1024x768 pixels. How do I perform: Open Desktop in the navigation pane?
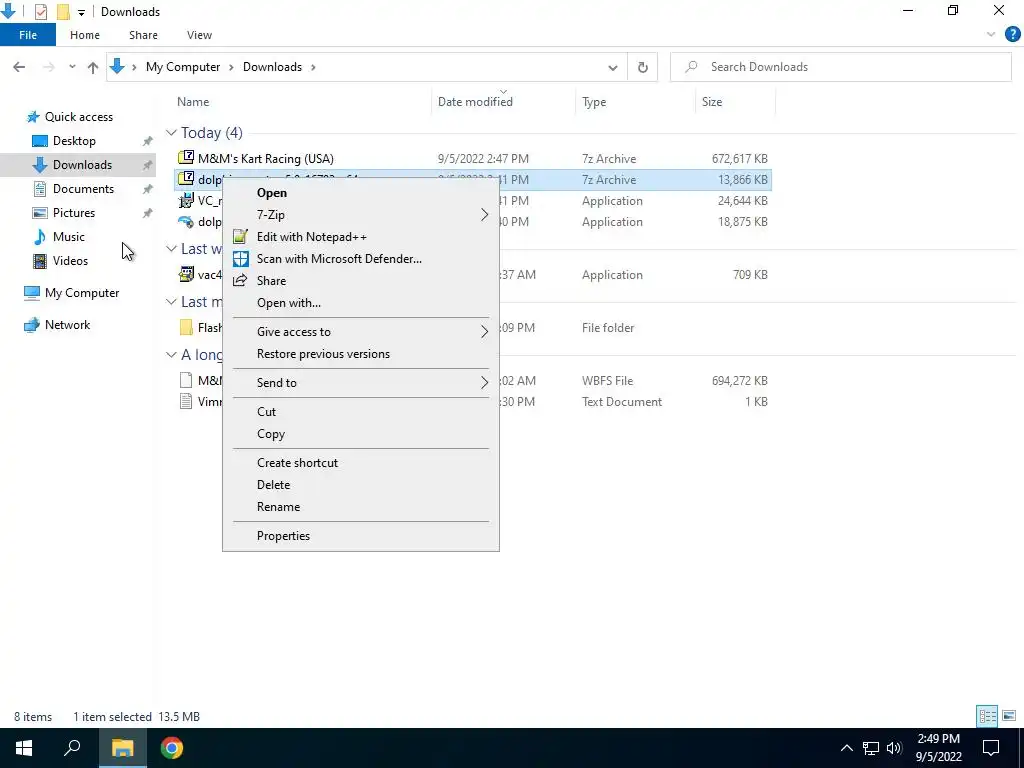[74, 141]
